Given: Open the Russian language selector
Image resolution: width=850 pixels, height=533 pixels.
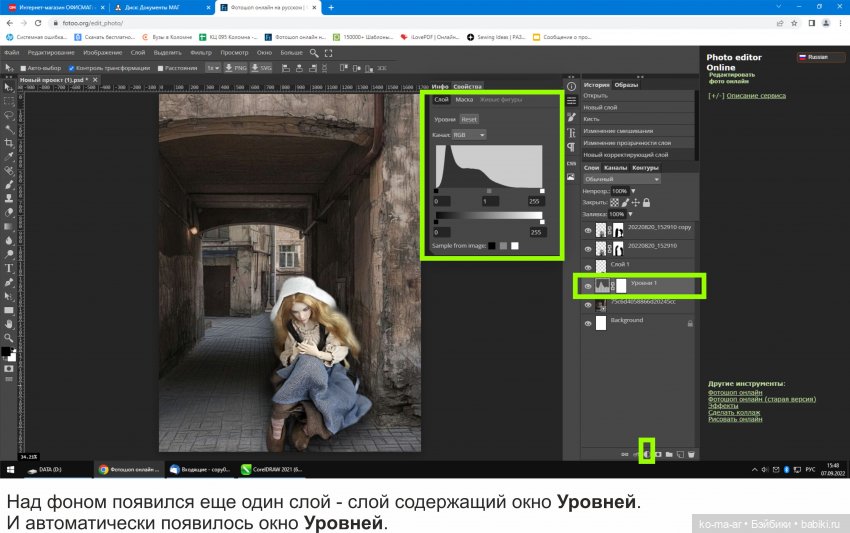Looking at the screenshot, I should [x=821, y=57].
